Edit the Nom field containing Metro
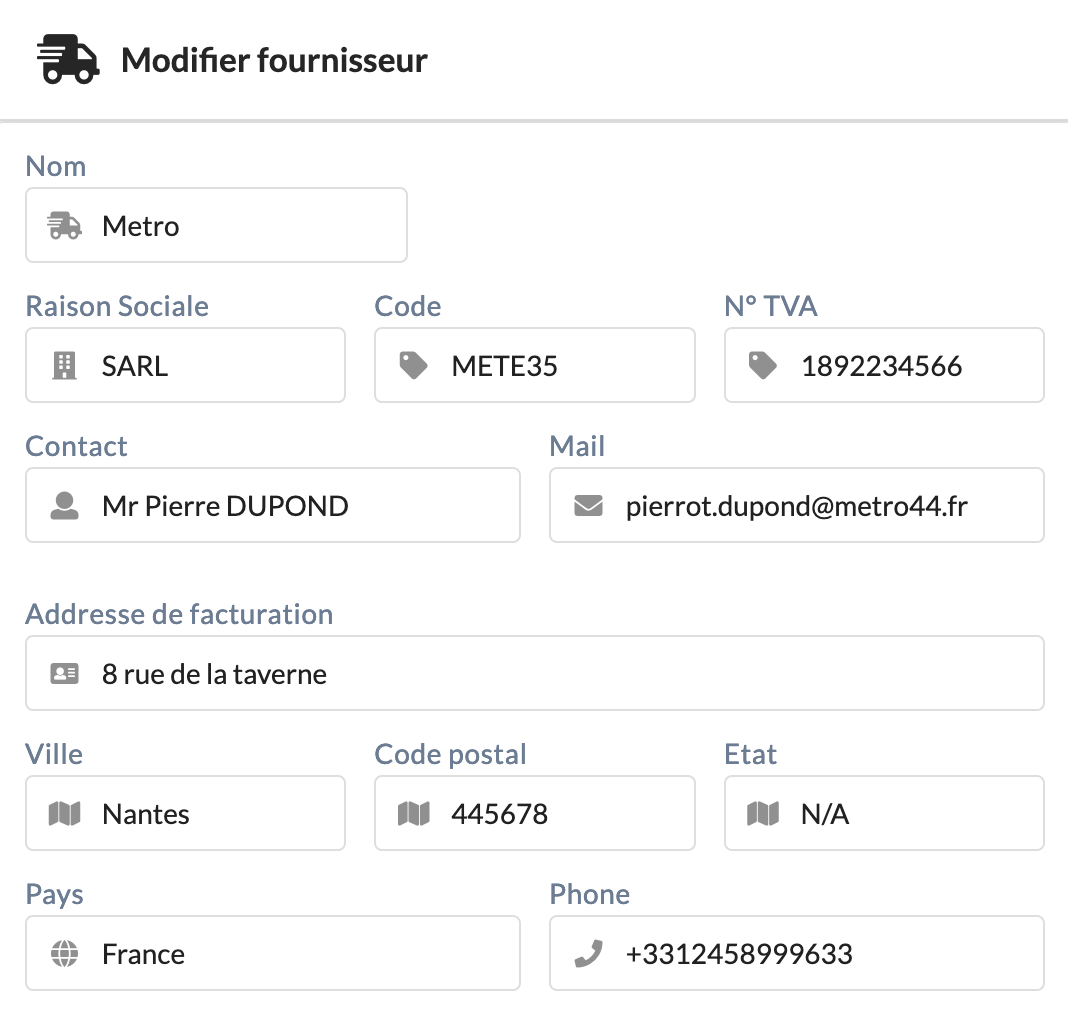Image resolution: width=1068 pixels, height=1022 pixels. (217, 226)
